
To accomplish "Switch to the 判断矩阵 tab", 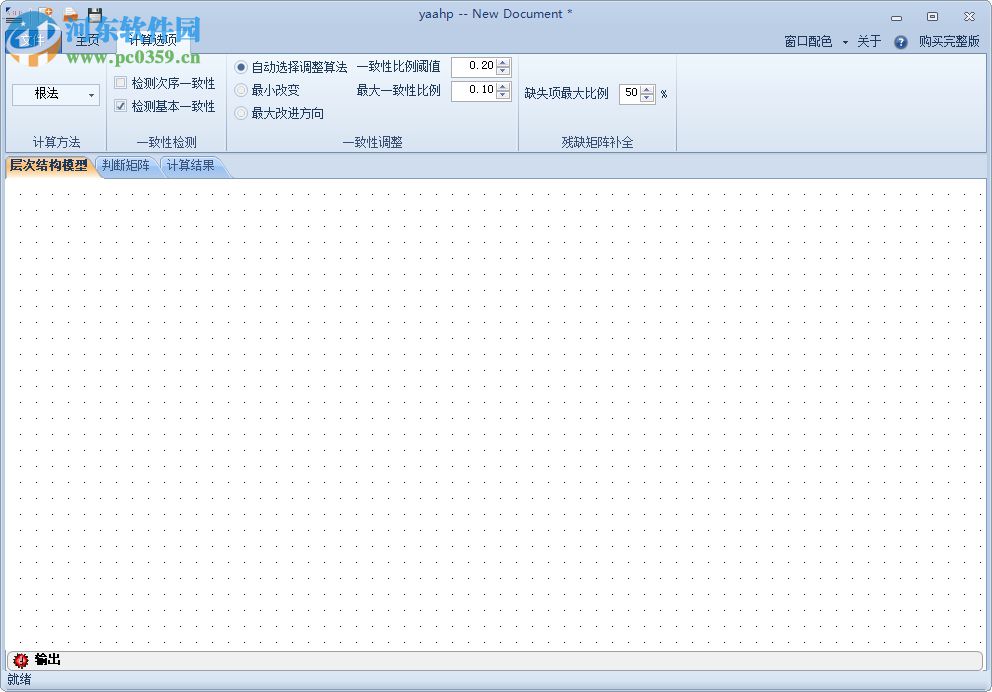I will tap(126, 166).
